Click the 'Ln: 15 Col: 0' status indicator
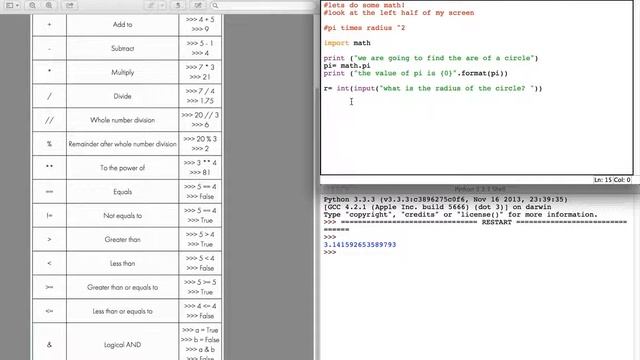 [612, 180]
